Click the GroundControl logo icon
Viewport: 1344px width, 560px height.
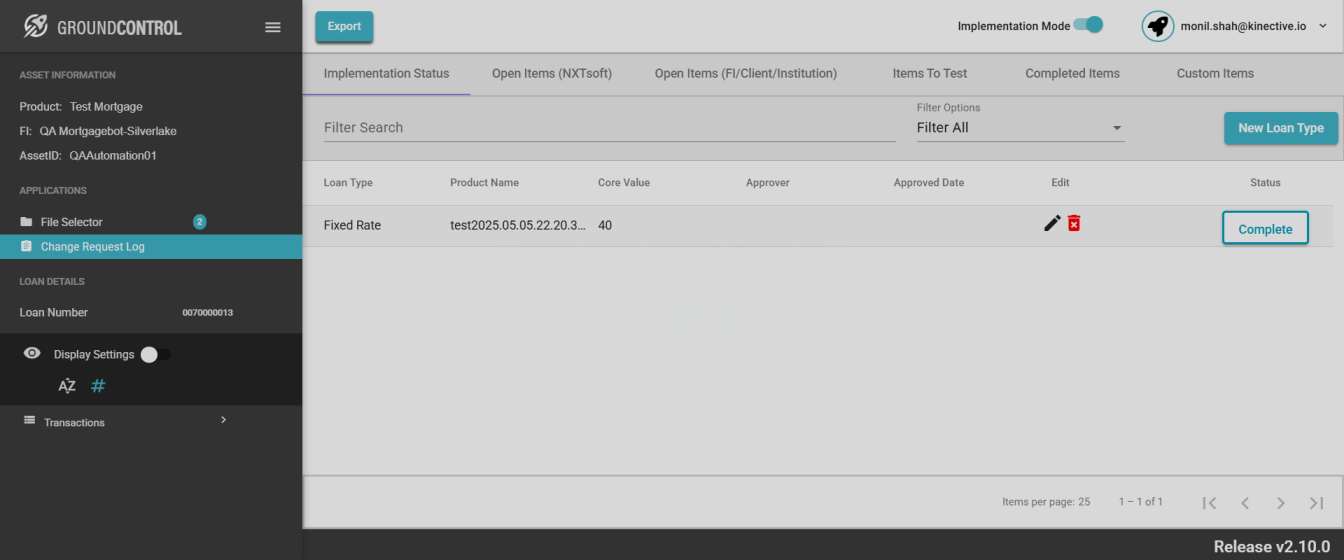[36, 27]
